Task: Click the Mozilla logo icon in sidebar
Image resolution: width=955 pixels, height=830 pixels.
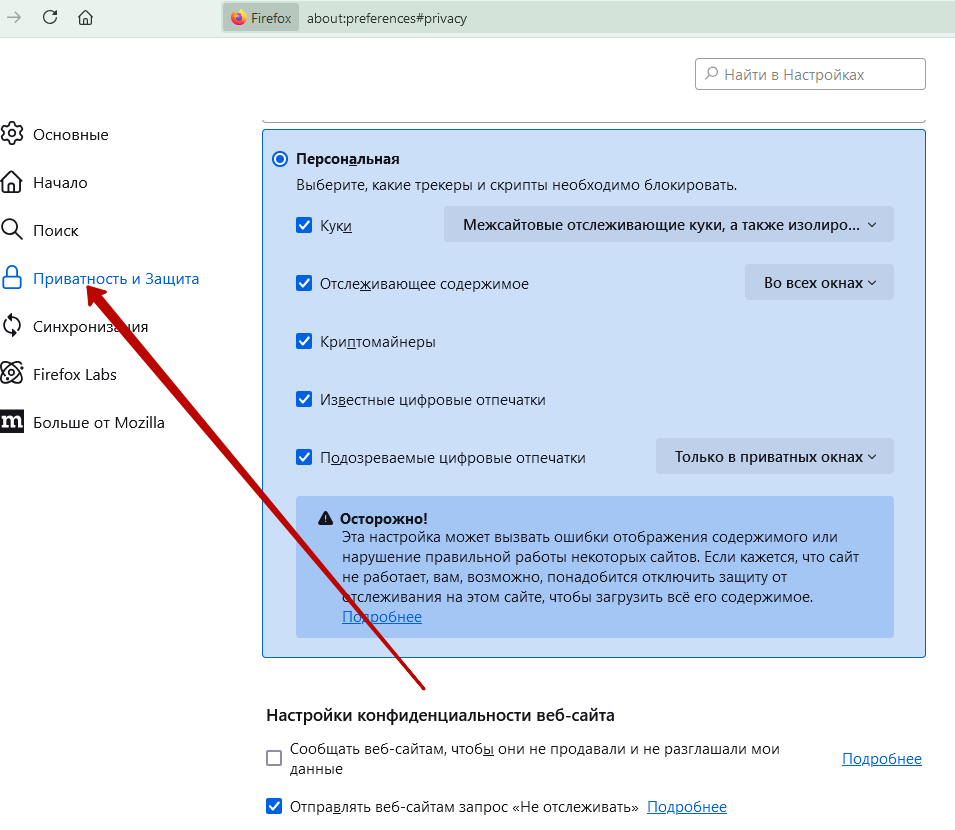Action: [12, 422]
